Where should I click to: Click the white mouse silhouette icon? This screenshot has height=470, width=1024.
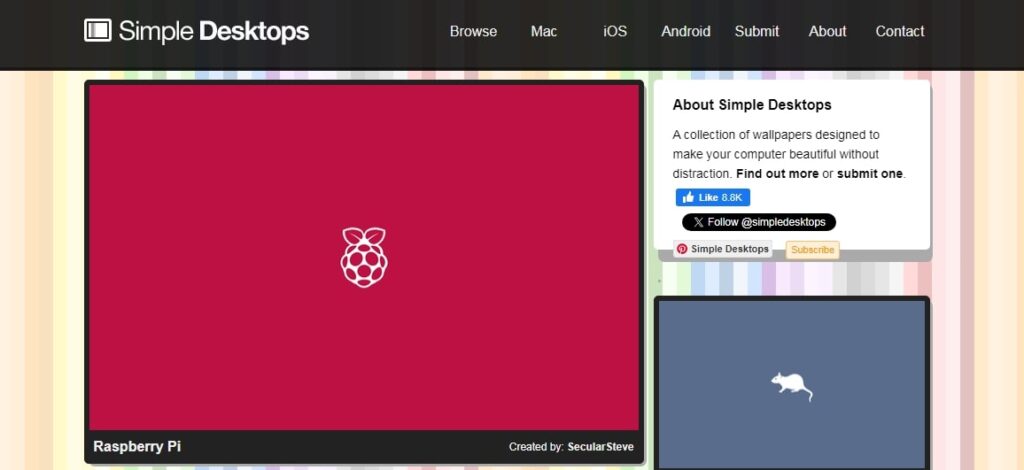(792, 385)
